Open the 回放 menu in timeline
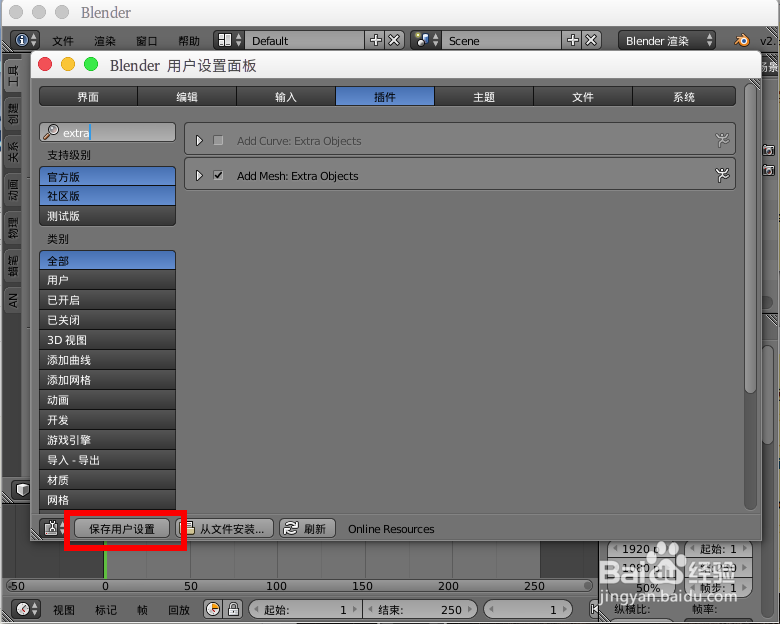This screenshot has height=624, width=780. click(179, 610)
